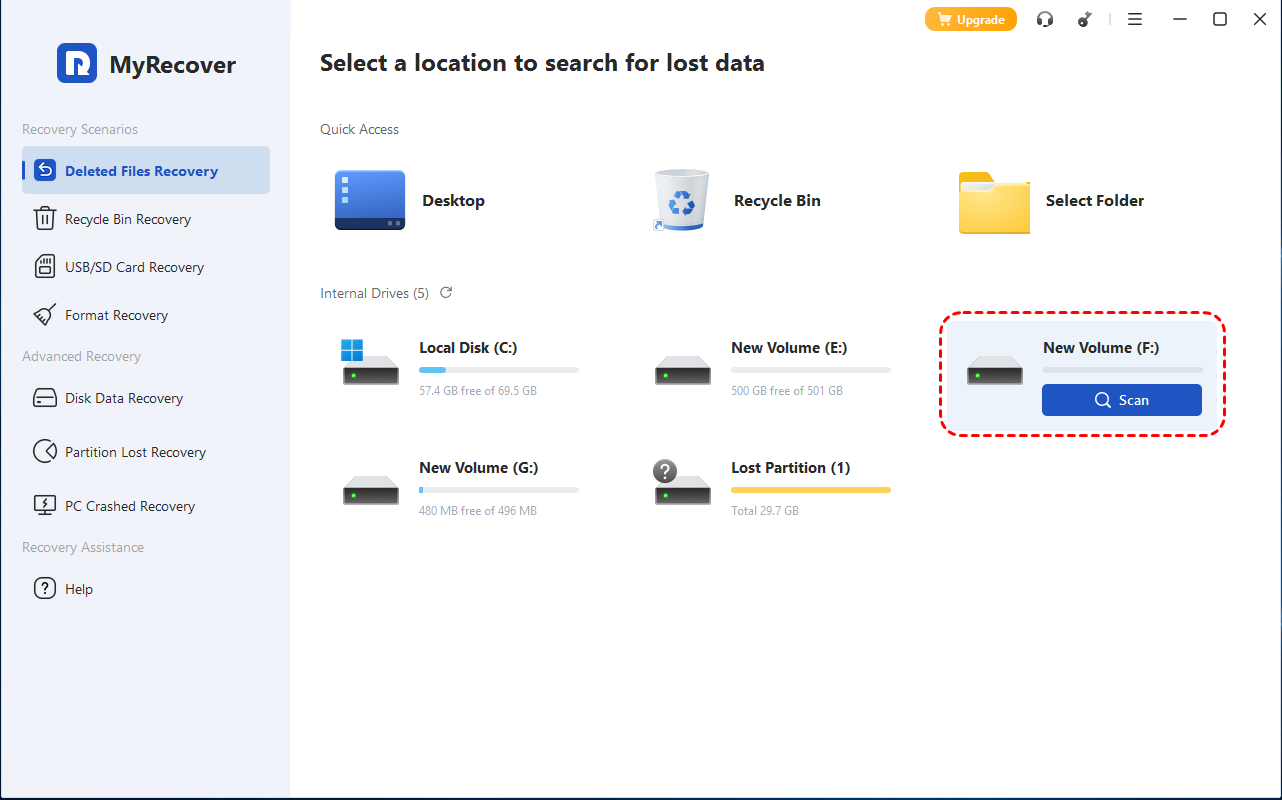The image size is (1282, 800).
Task: Click "Total 29.7 GB" text
Action: coord(765,510)
